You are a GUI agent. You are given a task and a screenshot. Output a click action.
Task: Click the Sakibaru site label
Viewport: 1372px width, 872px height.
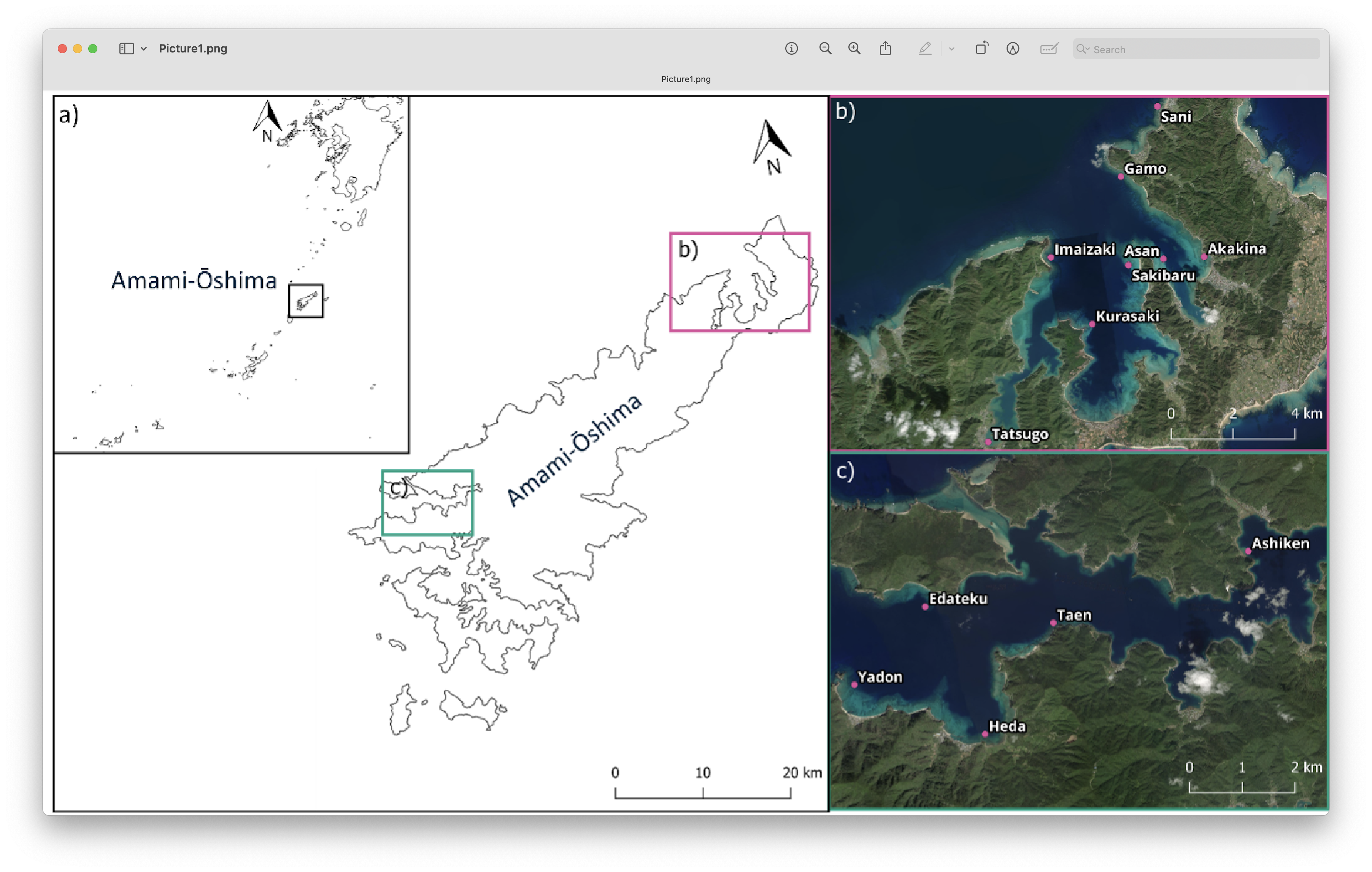pyautogui.click(x=1163, y=276)
